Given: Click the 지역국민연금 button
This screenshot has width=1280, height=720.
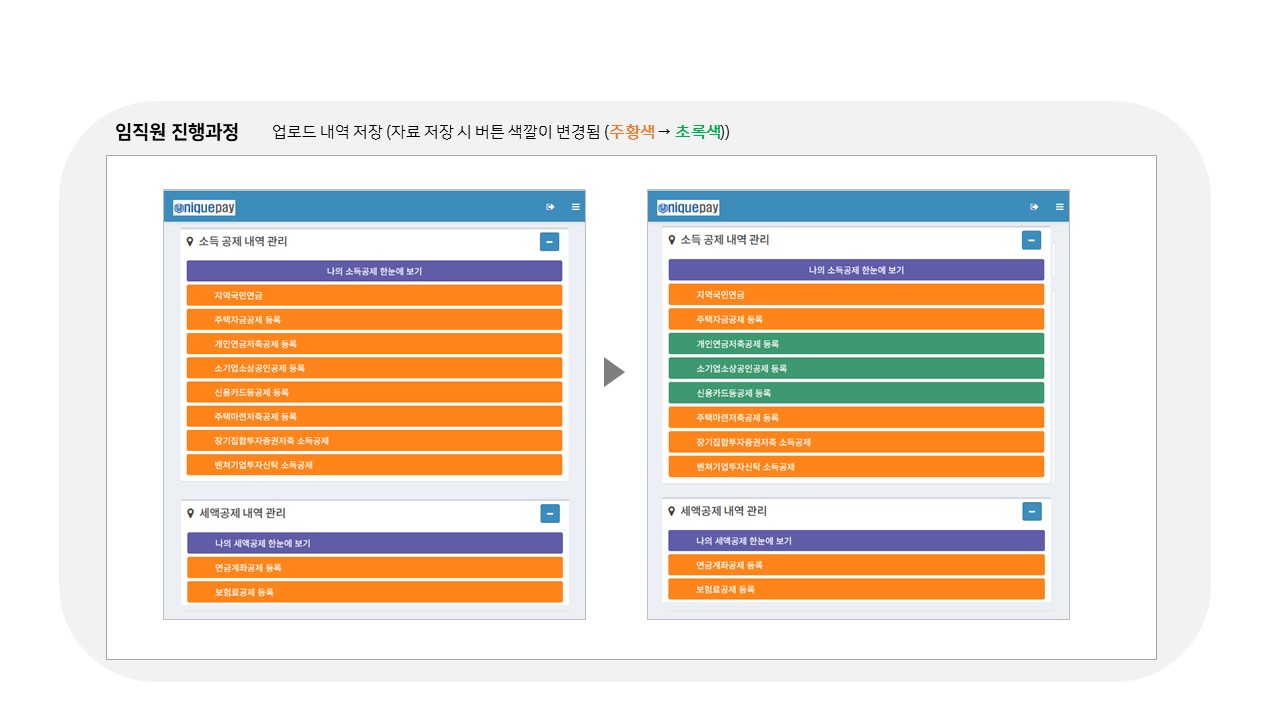Looking at the screenshot, I should point(374,294).
